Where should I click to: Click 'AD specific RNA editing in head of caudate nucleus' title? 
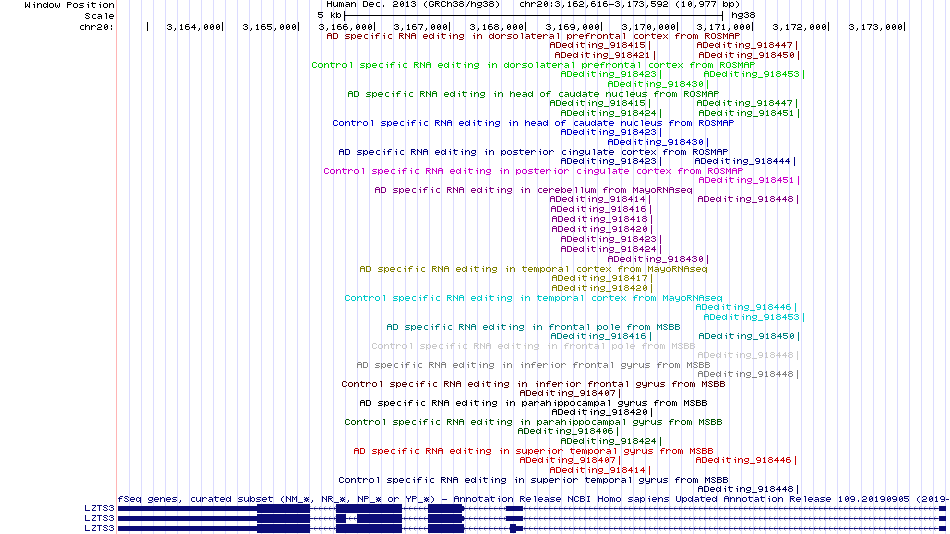[533, 94]
